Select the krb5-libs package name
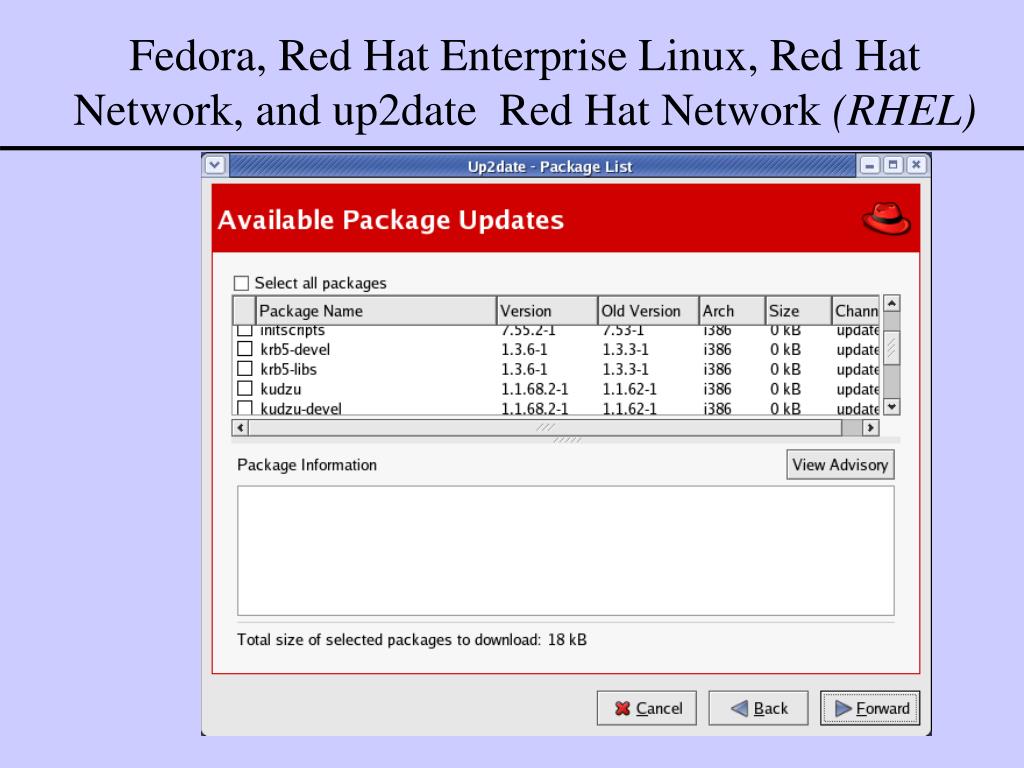 289,369
